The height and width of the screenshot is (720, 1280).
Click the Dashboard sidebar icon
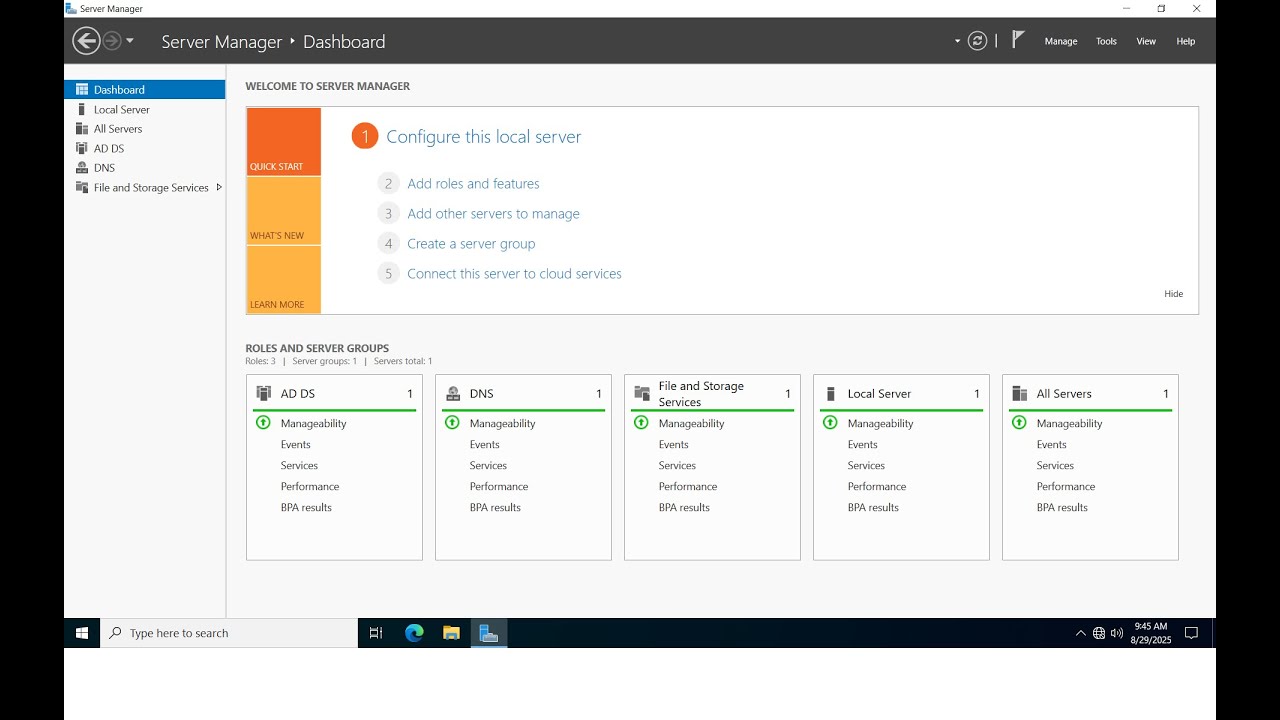click(82, 89)
